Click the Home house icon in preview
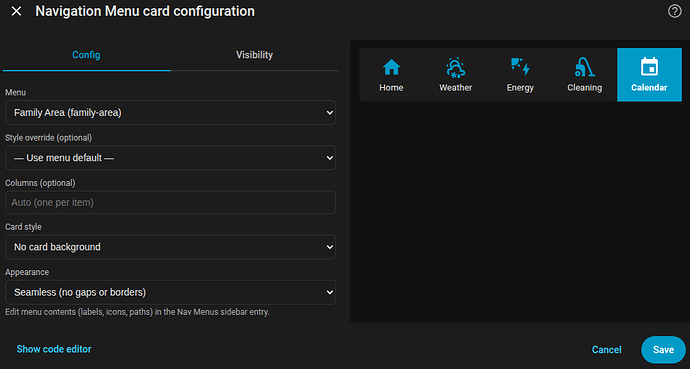This screenshot has height=369, width=690. coord(391,68)
